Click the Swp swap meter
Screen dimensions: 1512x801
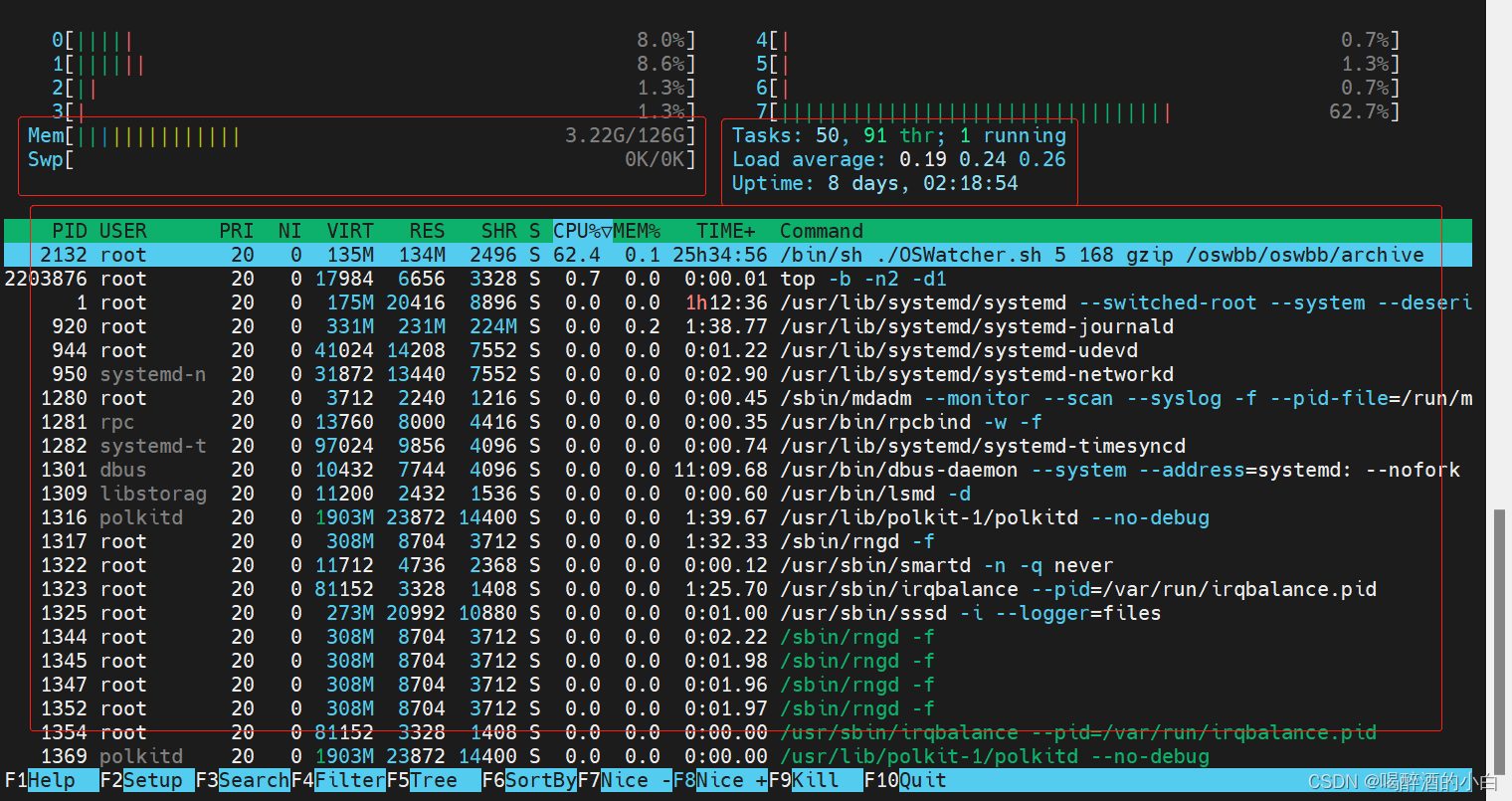click(362, 159)
